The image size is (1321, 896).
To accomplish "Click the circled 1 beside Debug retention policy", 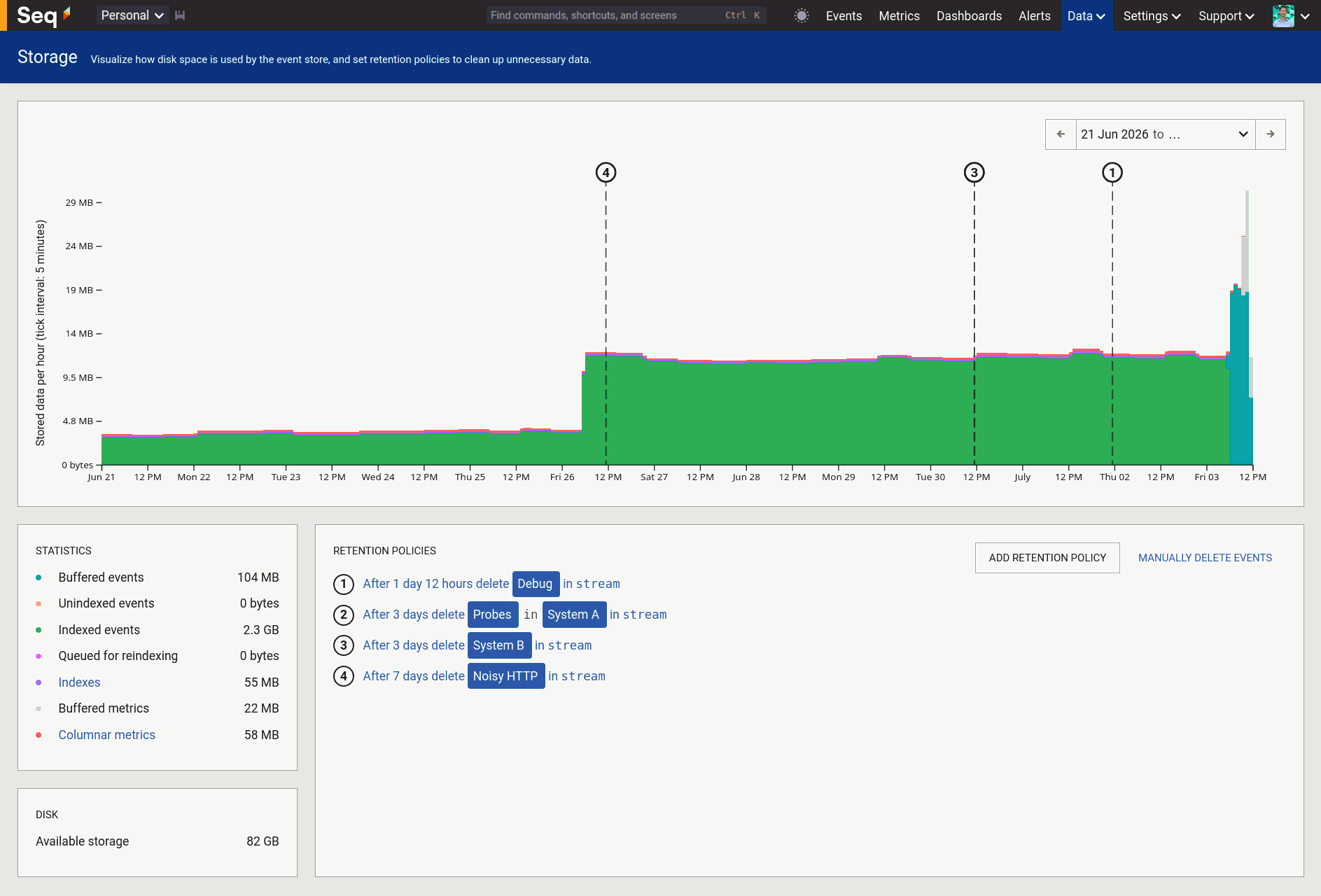I will (x=344, y=584).
